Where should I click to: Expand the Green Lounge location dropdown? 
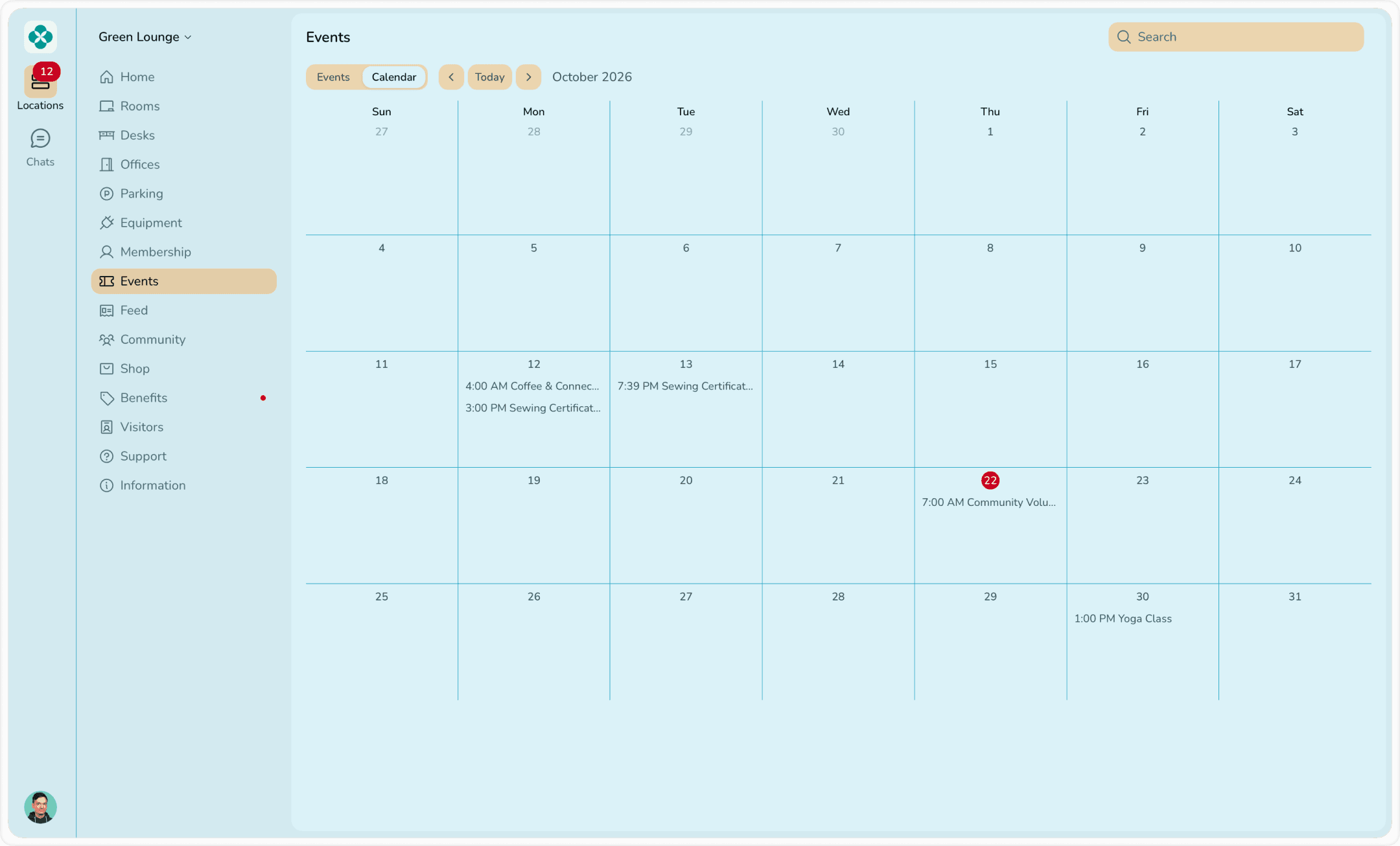tap(145, 37)
